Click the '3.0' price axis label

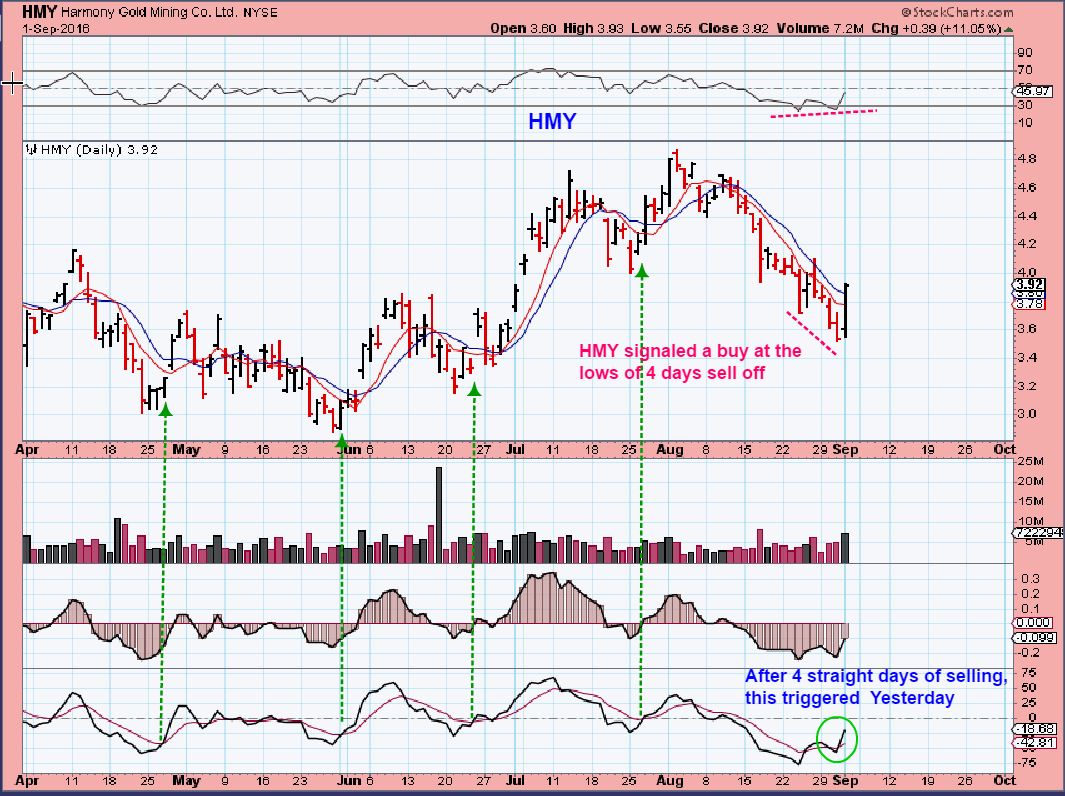(x=1026, y=414)
